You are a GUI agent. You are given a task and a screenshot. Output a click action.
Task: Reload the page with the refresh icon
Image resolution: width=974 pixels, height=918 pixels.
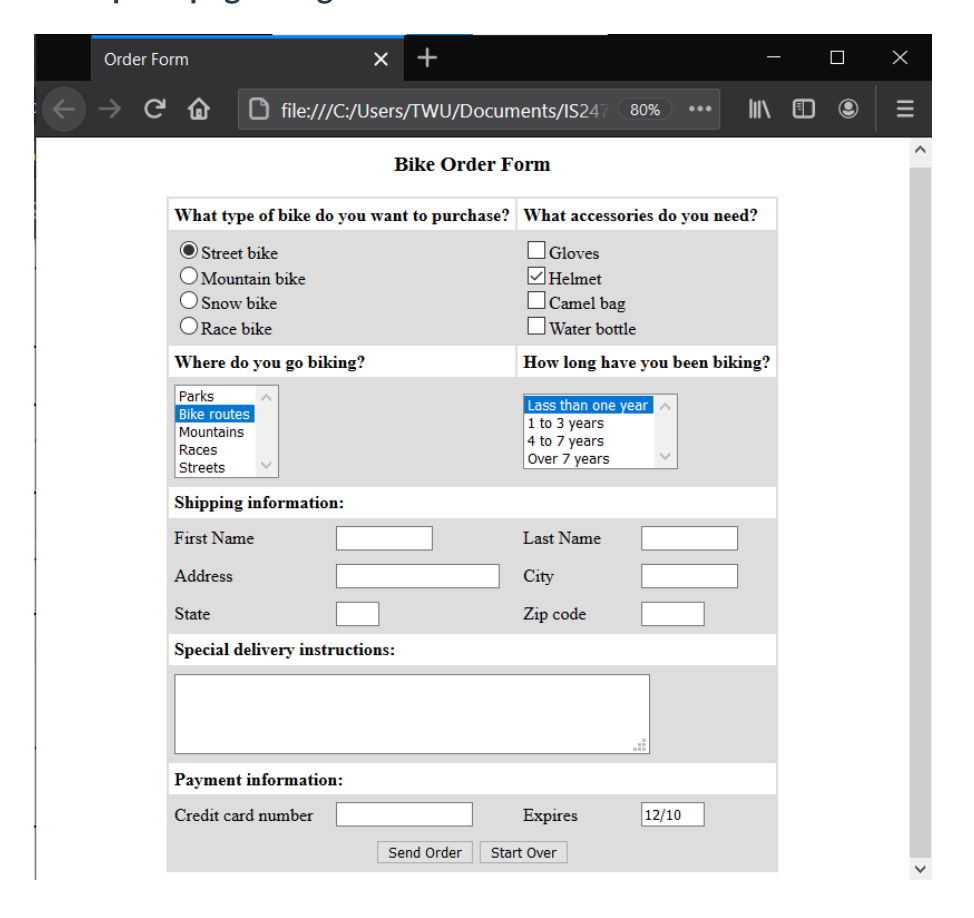pyautogui.click(x=155, y=109)
